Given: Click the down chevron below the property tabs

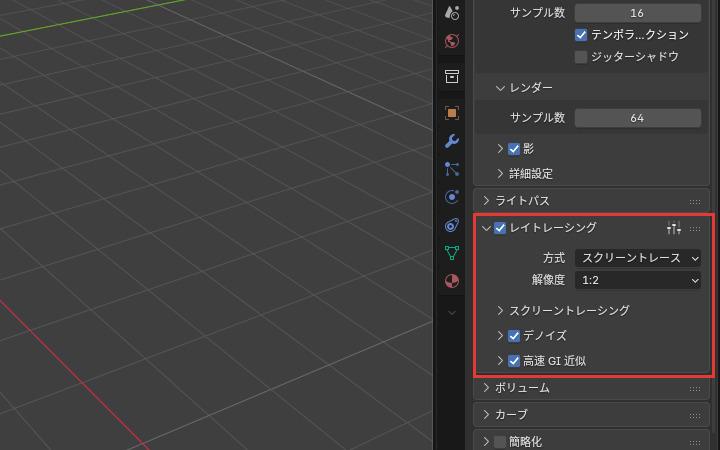Looking at the screenshot, I should [x=452, y=313].
